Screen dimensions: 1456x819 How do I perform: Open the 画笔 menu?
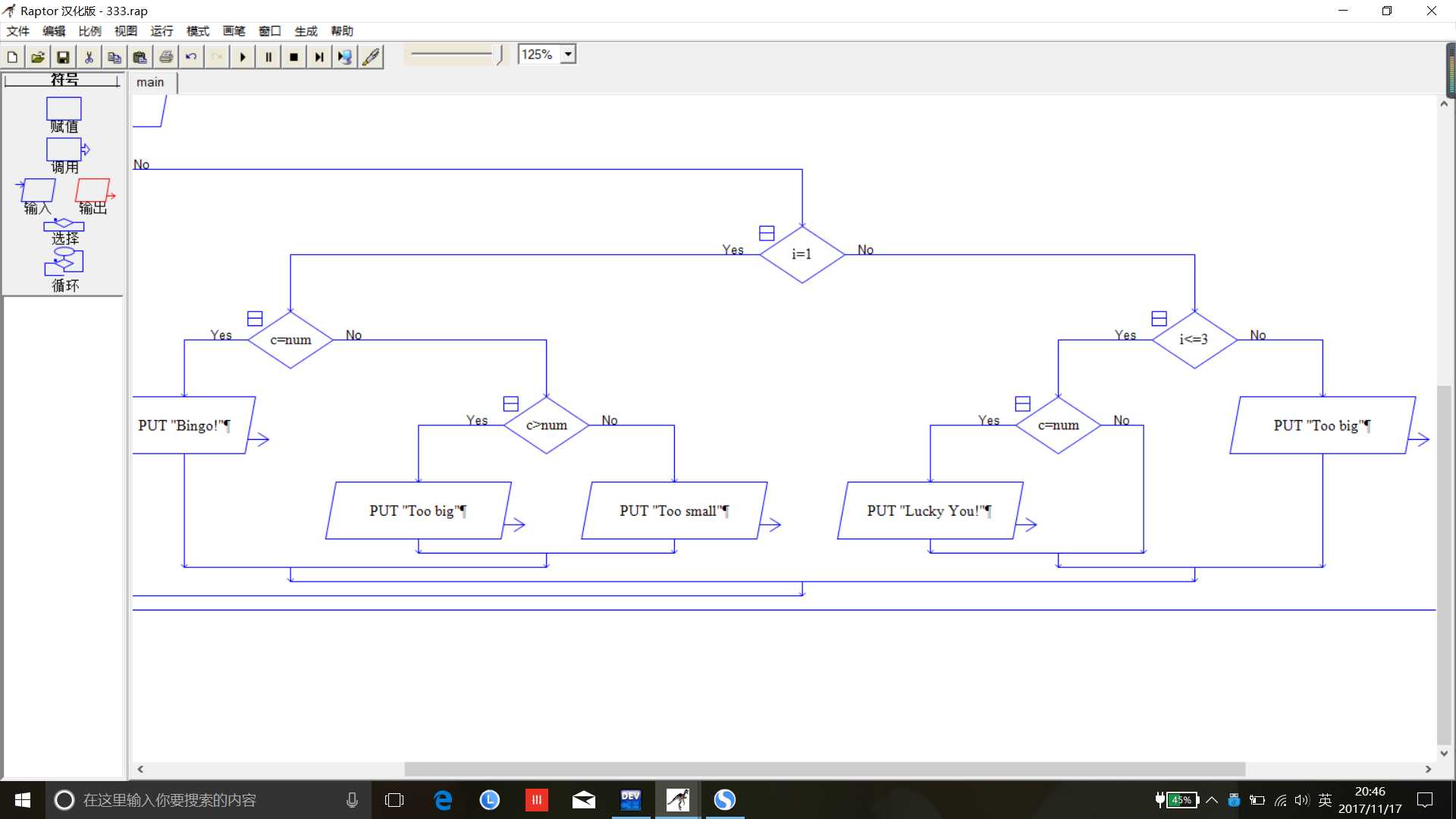coord(234,31)
